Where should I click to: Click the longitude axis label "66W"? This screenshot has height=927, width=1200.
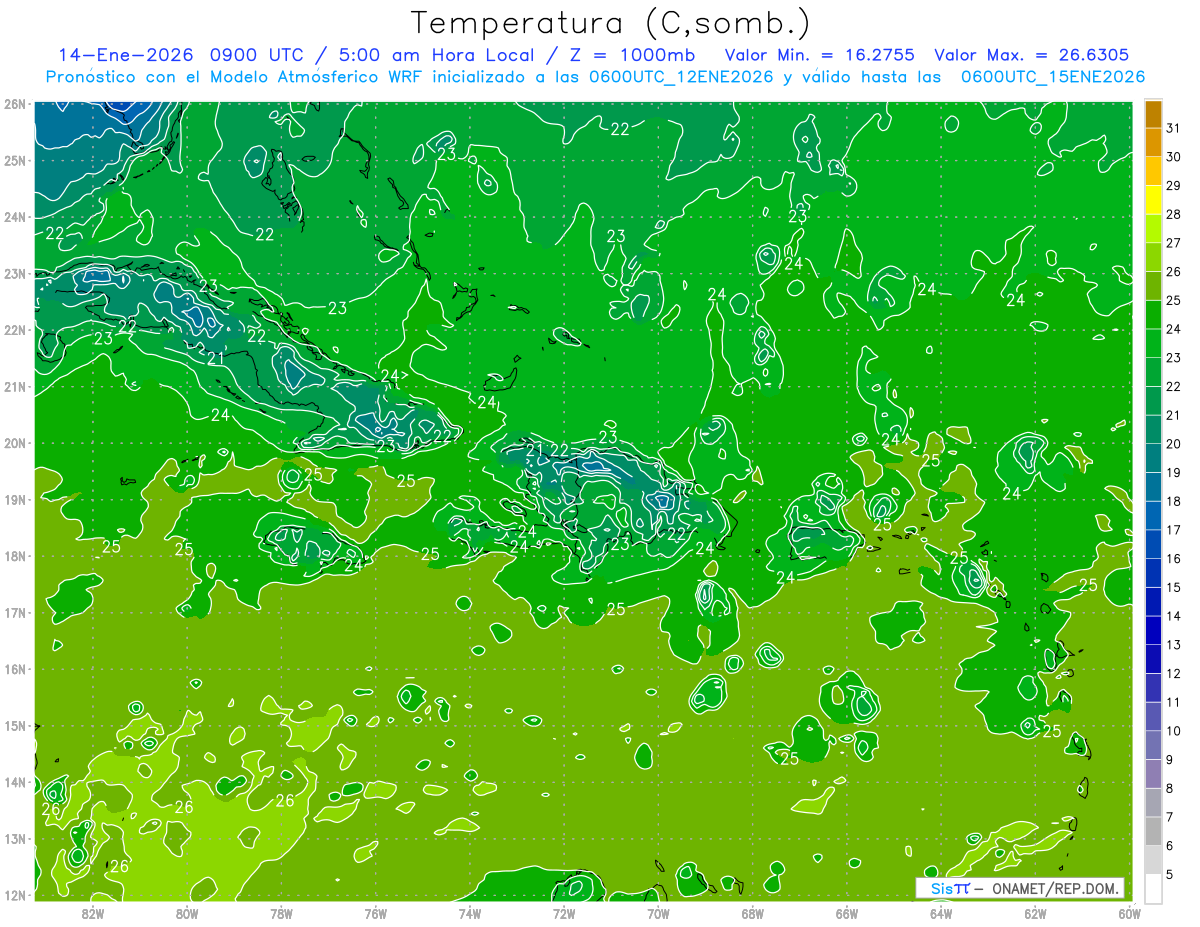click(846, 913)
